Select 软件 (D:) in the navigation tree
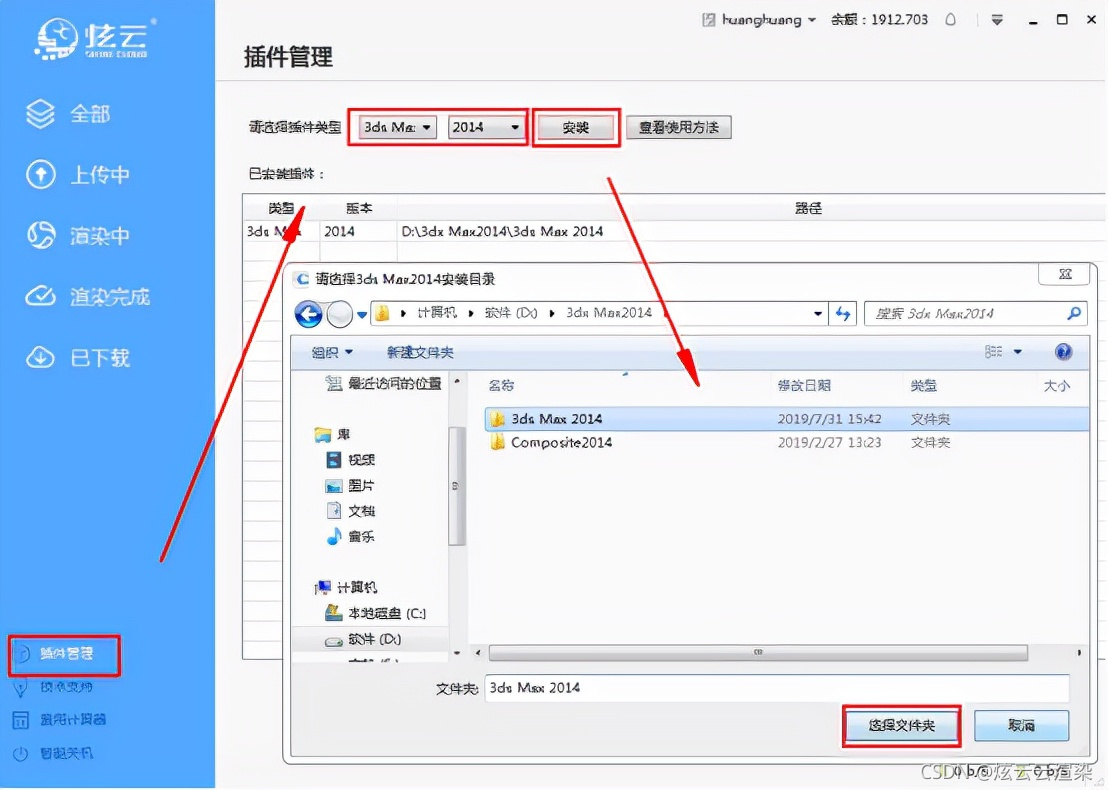Image resolution: width=1108 pixels, height=790 pixels. tap(363, 639)
